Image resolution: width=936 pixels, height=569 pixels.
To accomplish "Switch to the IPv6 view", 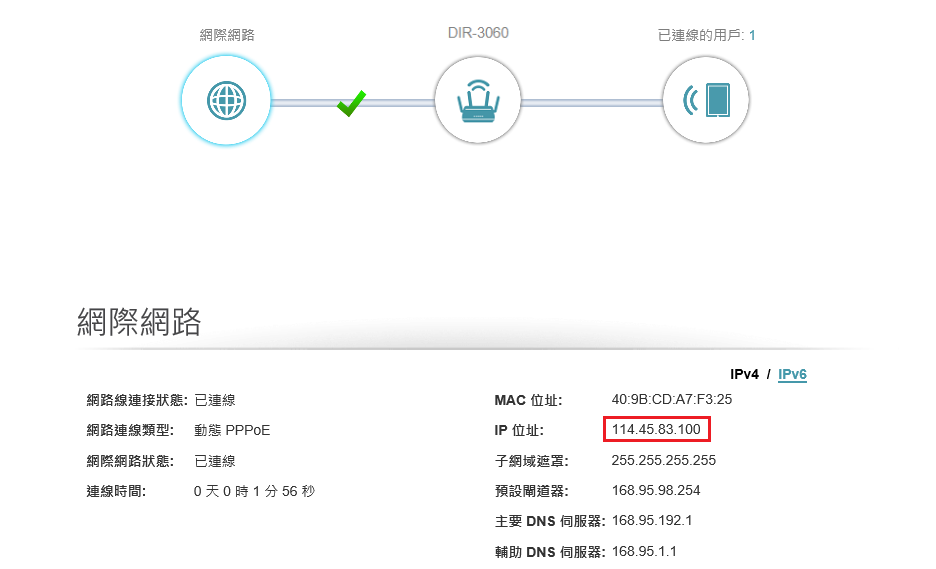I will point(792,374).
